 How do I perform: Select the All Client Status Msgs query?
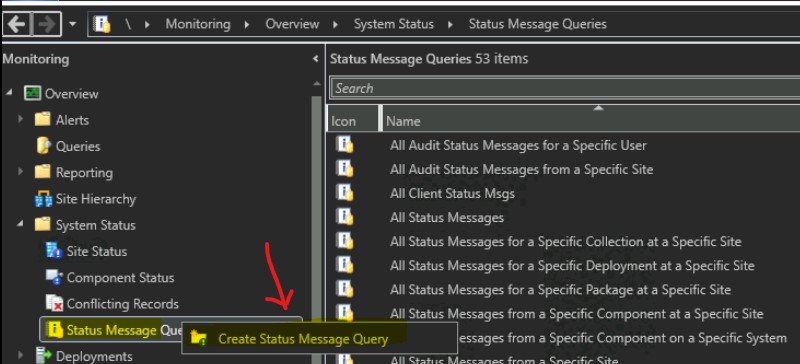(x=452, y=193)
